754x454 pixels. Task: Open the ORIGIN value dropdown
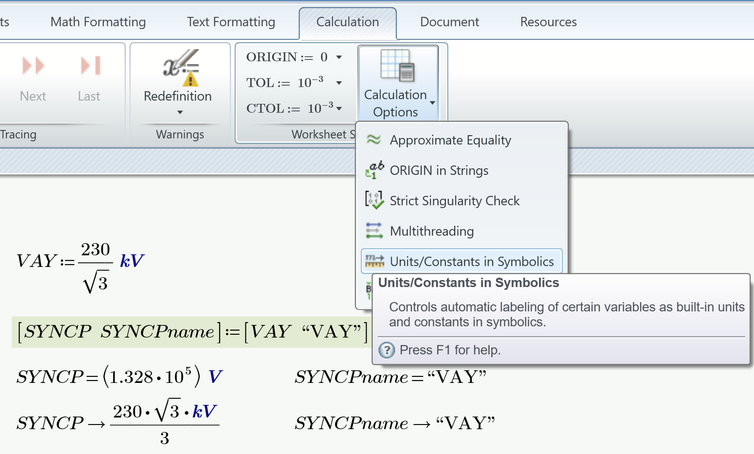[339, 57]
